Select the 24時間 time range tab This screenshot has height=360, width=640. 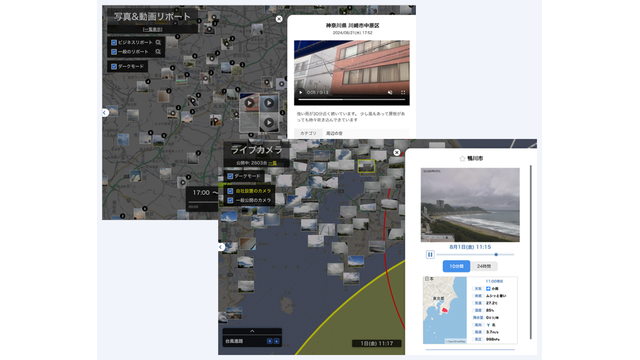point(484,266)
